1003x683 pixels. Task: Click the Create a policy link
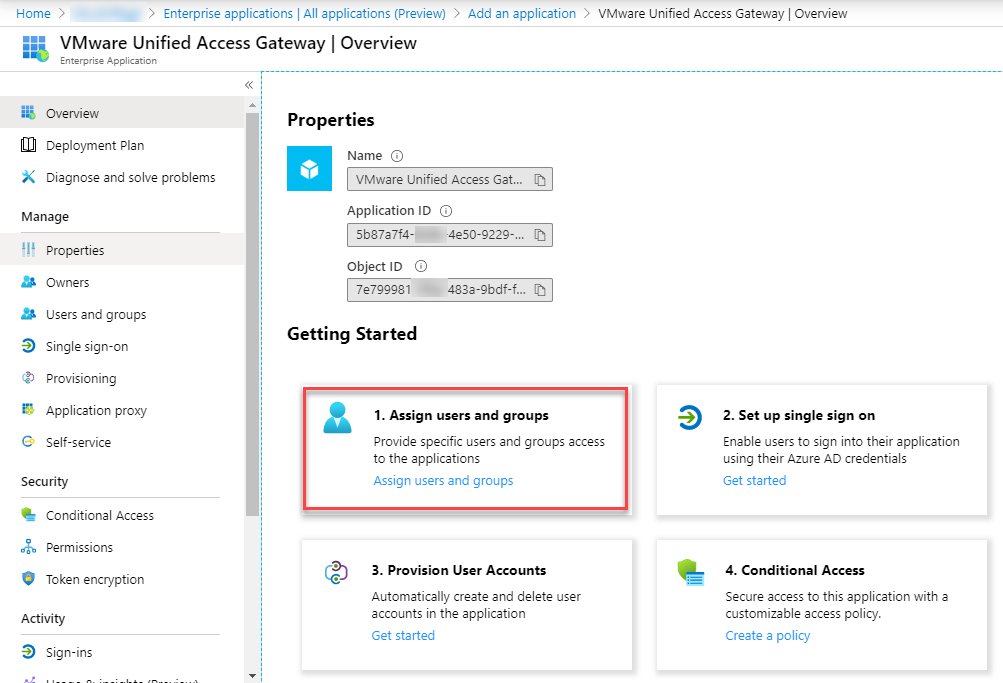768,635
